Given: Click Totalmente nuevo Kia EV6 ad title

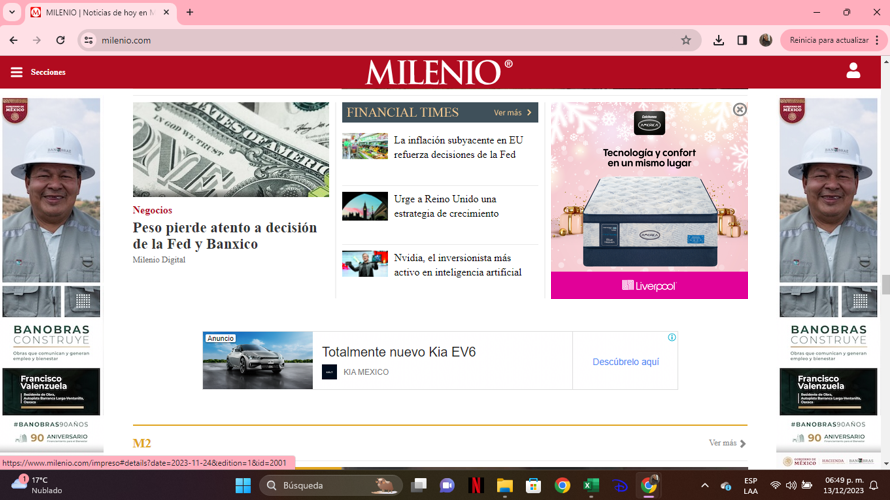Looking at the screenshot, I should [x=399, y=352].
